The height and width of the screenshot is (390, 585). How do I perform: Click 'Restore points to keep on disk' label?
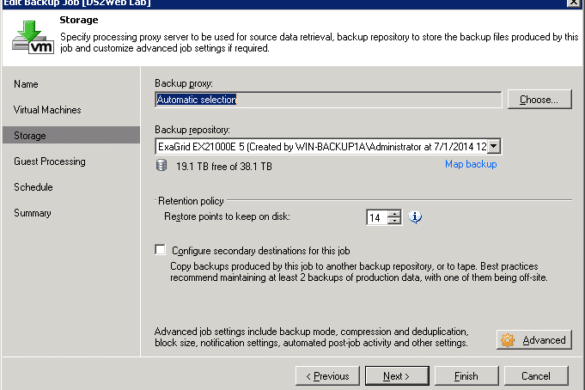[227, 216]
